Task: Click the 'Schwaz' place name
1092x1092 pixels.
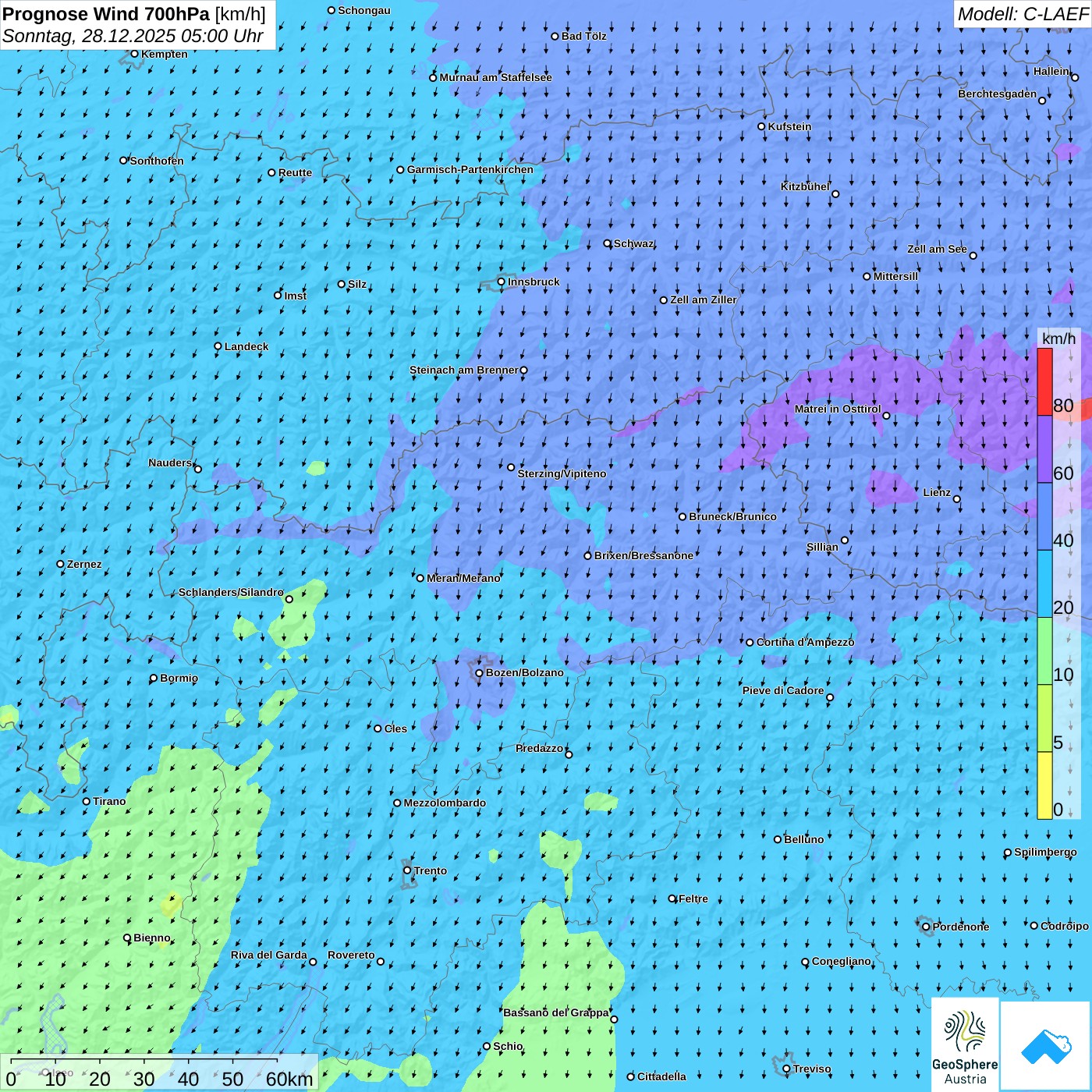Action: pos(634,243)
